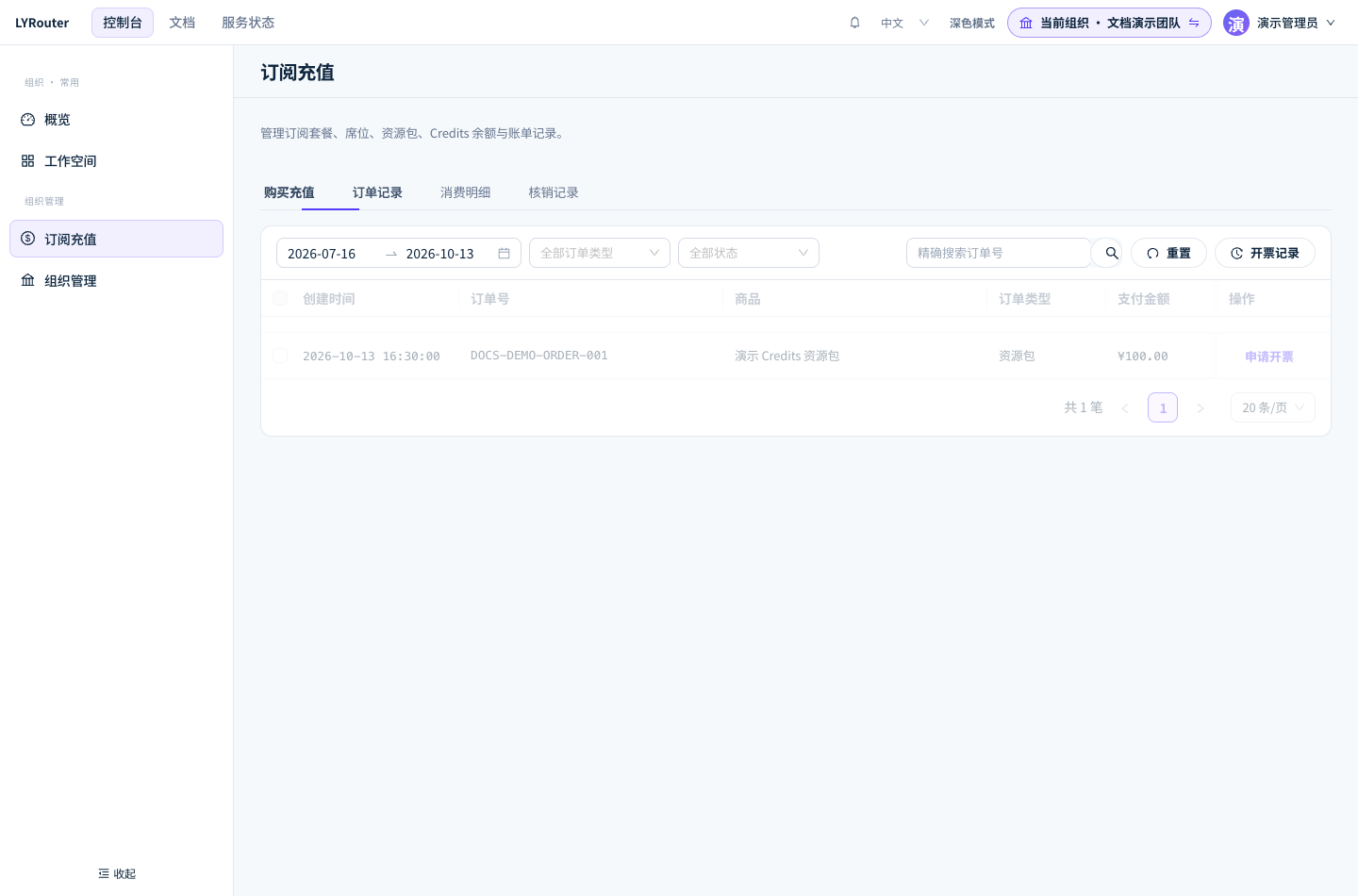Switch to the 消费明细 tab

466,192
